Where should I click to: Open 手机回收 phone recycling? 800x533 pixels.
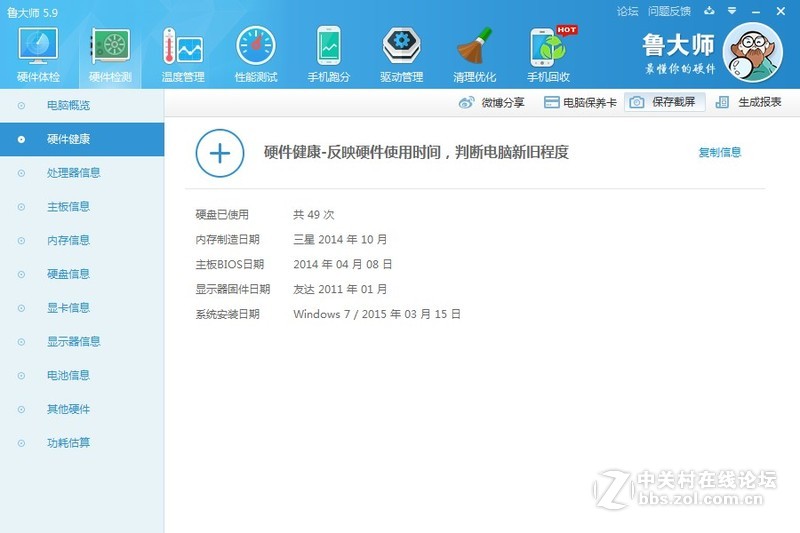[549, 55]
